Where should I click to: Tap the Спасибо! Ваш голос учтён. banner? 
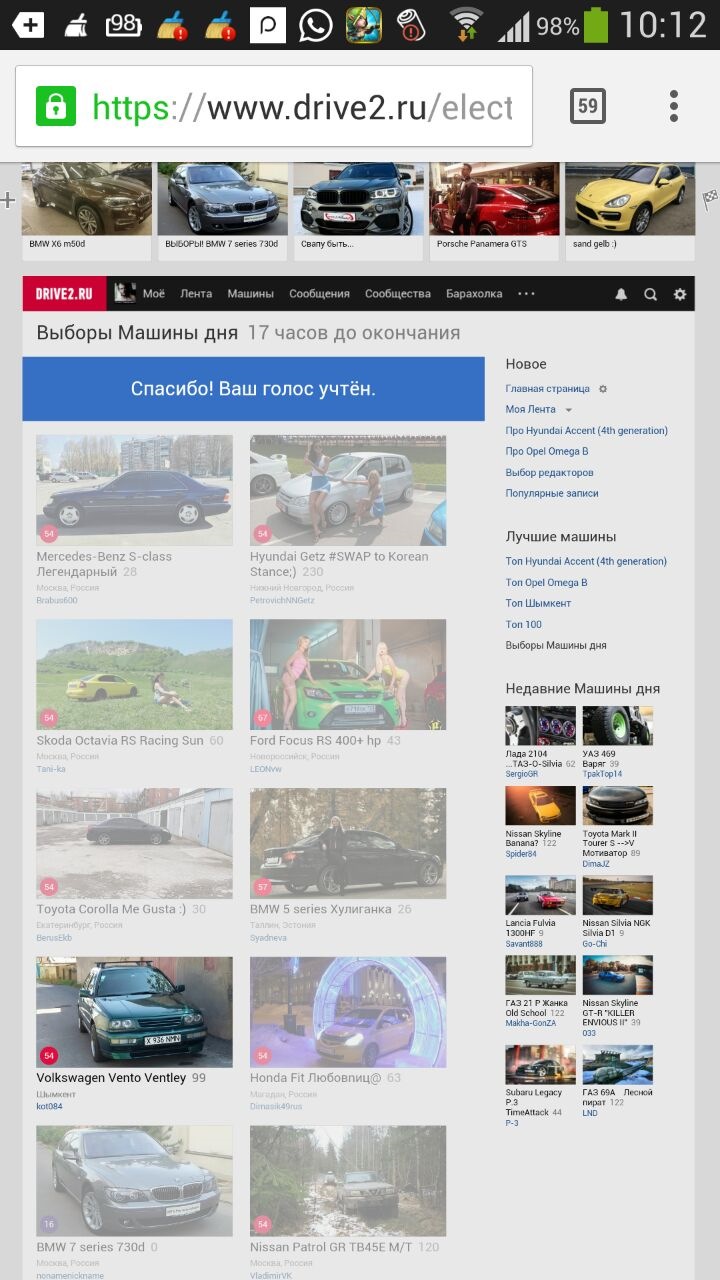click(x=253, y=389)
